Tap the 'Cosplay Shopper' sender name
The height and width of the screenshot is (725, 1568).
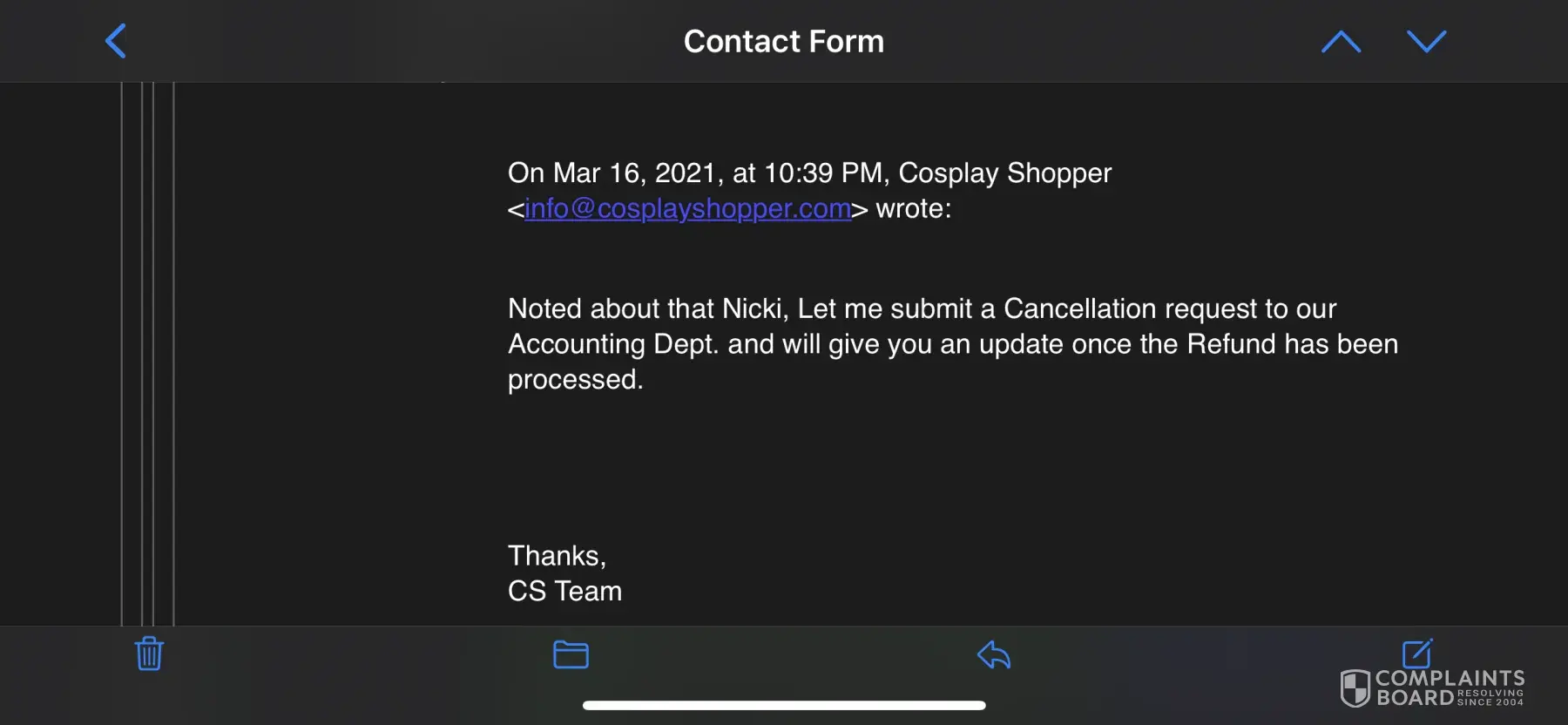1004,173
